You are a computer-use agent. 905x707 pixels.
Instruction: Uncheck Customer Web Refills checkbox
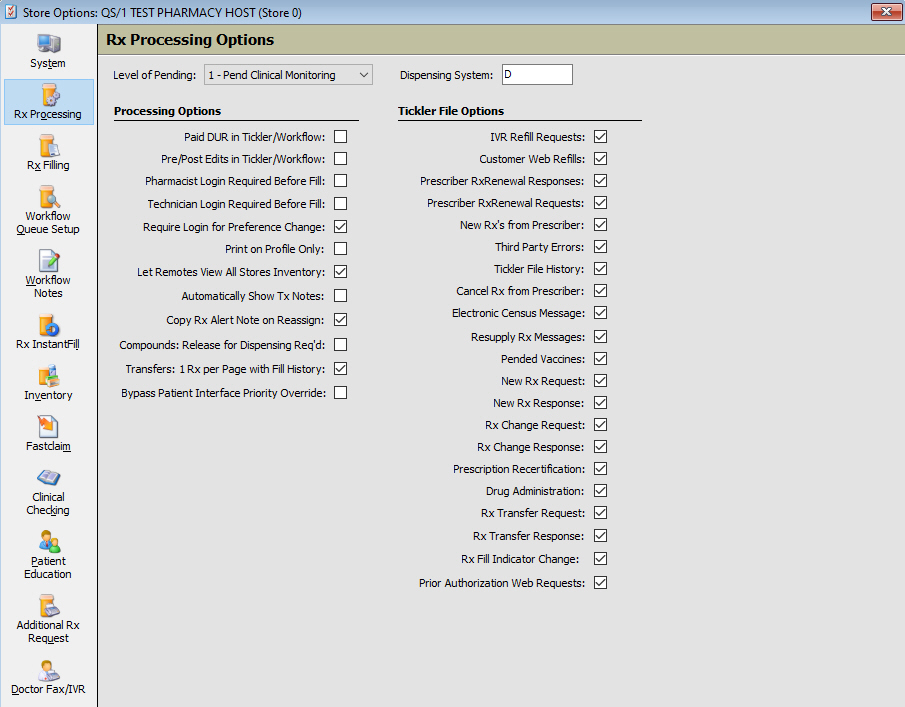coord(600,159)
